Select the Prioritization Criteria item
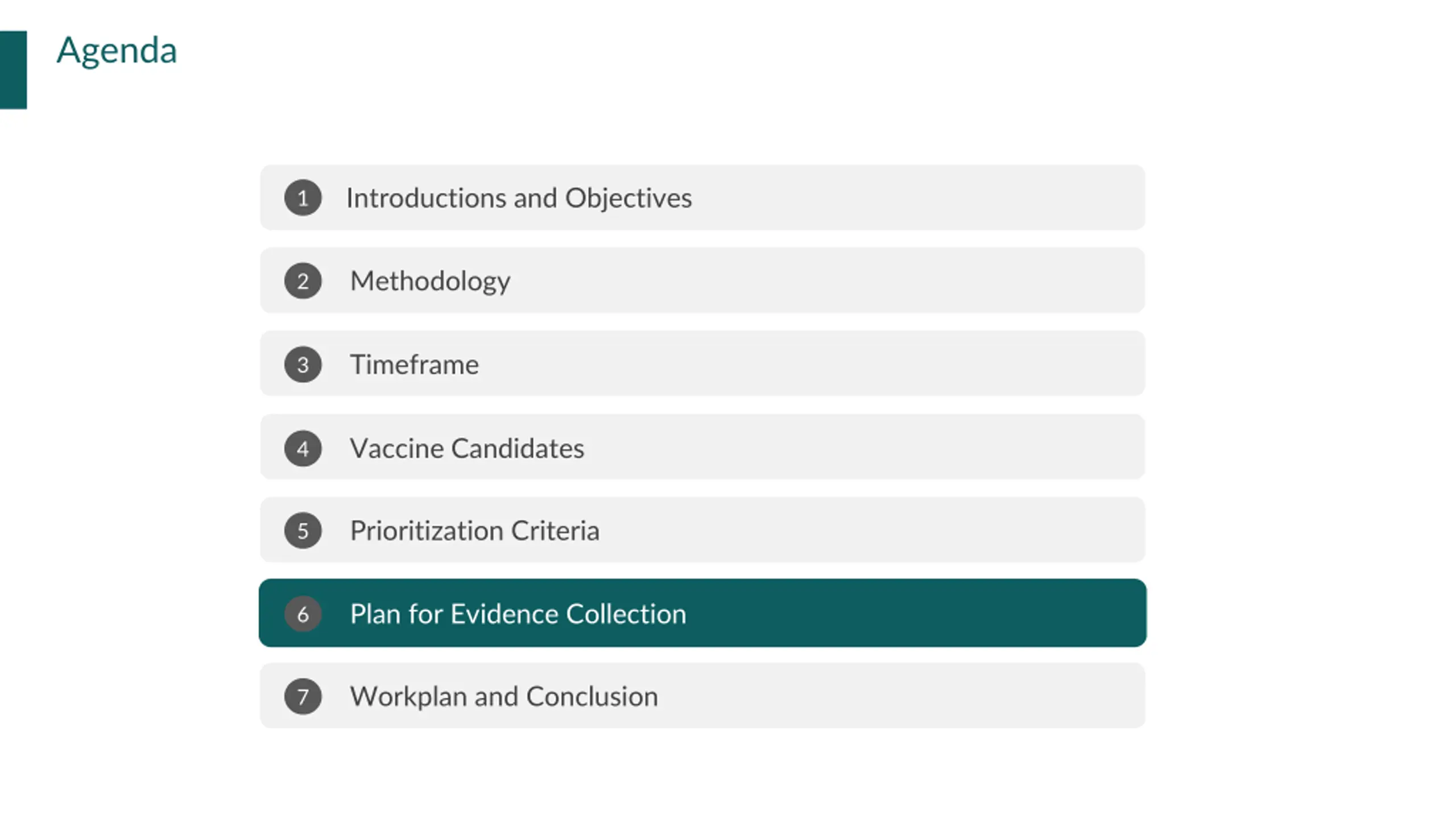Viewport: 1456px width, 819px height. click(474, 531)
